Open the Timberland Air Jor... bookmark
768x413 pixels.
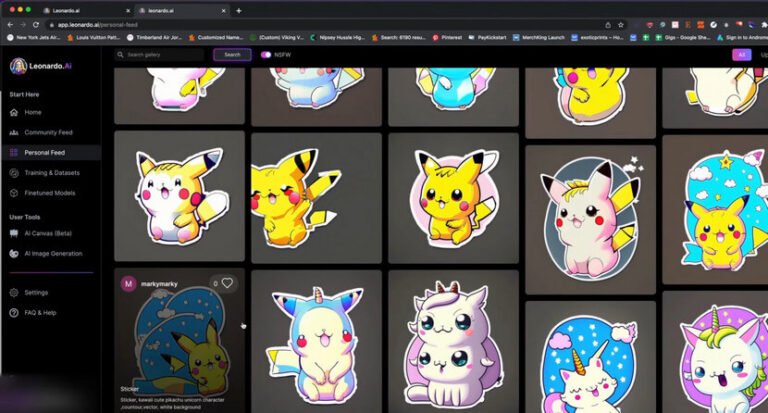(154, 37)
